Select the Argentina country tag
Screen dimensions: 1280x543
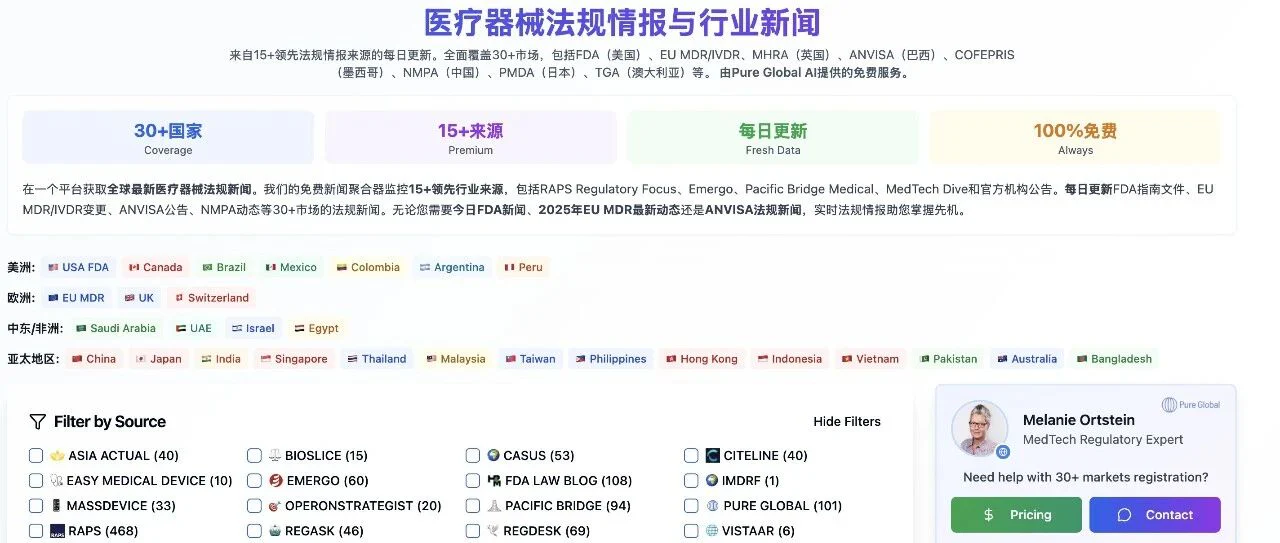coord(452,267)
